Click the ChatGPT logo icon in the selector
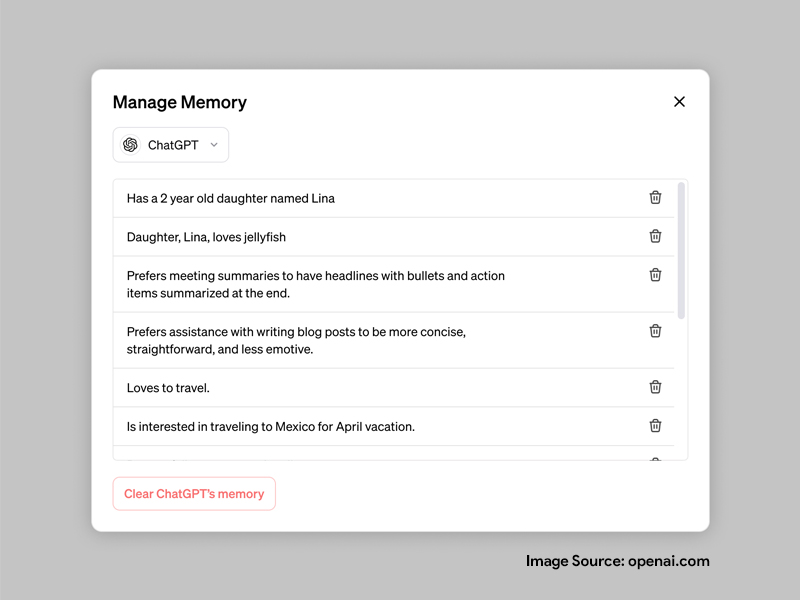 click(131, 145)
